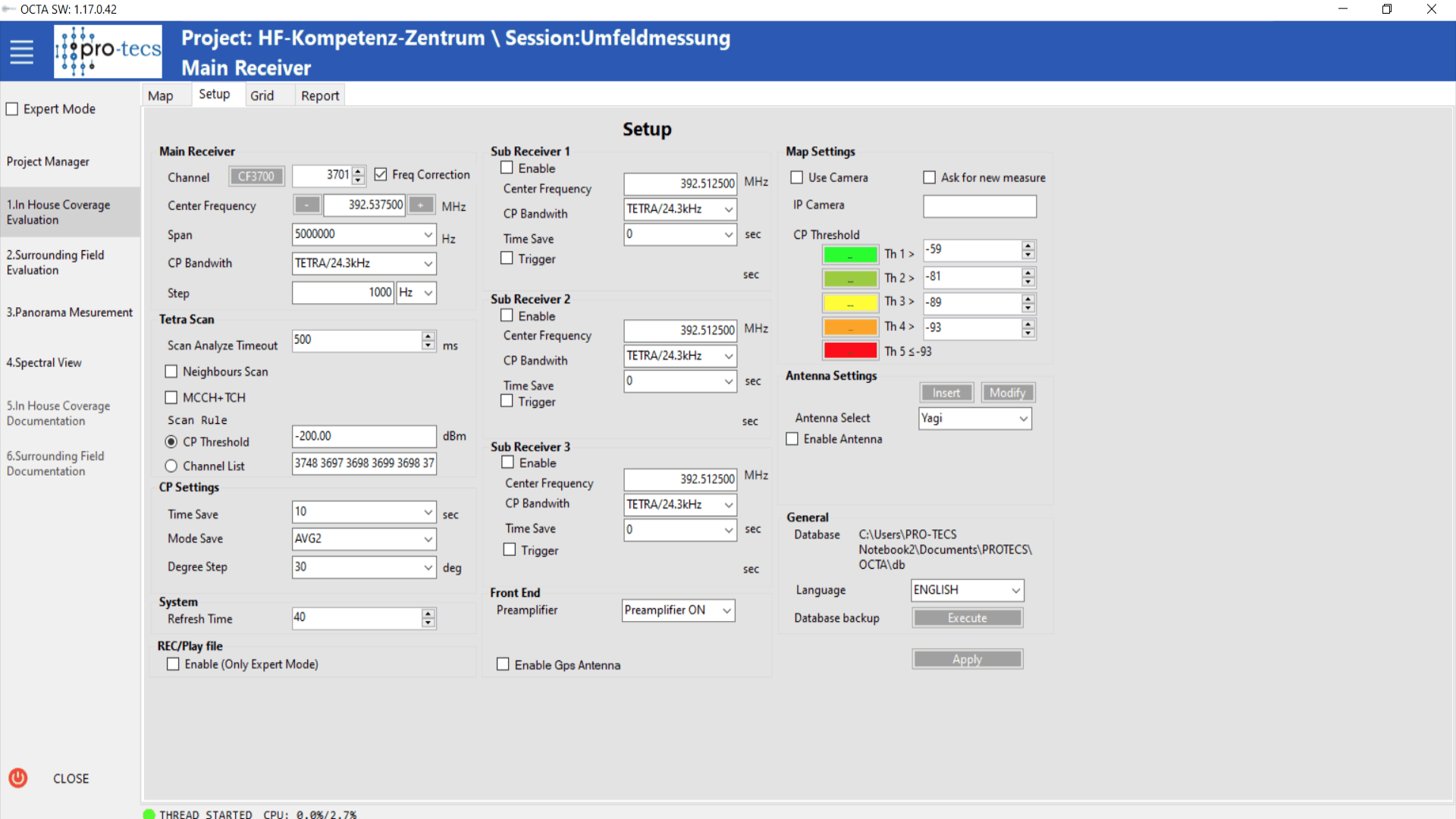Enable the Expert Mode checkbox

[x=12, y=109]
